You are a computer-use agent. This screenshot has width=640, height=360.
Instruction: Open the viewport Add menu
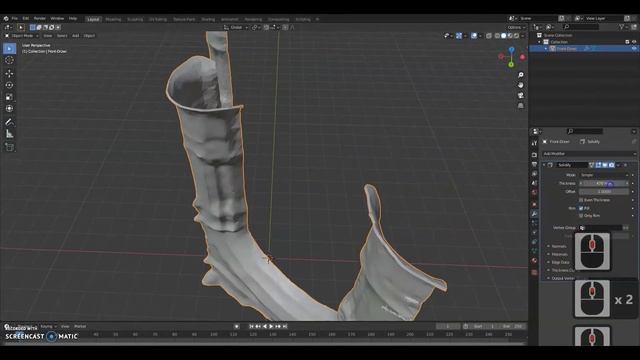(x=76, y=36)
